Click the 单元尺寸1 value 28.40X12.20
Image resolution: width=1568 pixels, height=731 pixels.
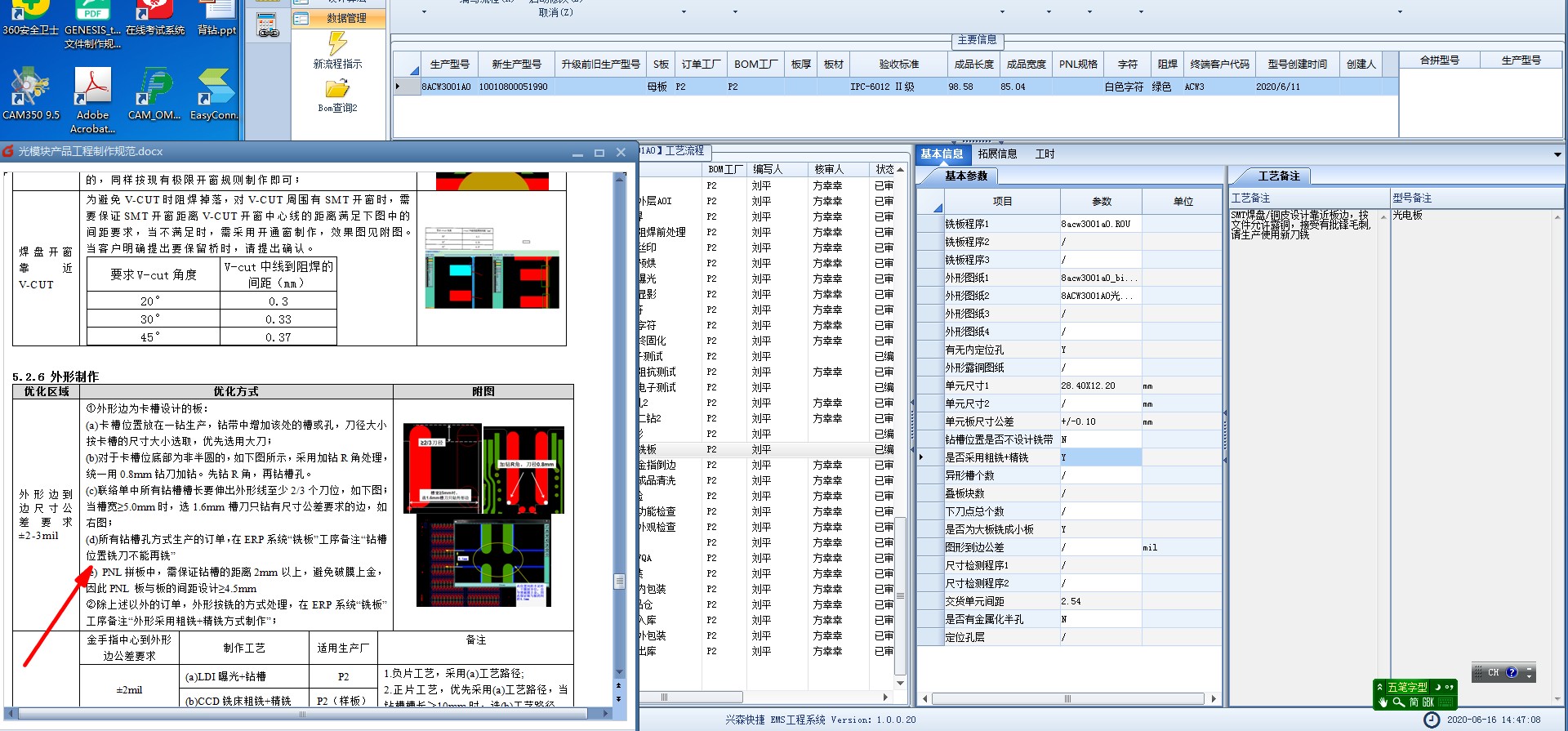tap(1100, 386)
